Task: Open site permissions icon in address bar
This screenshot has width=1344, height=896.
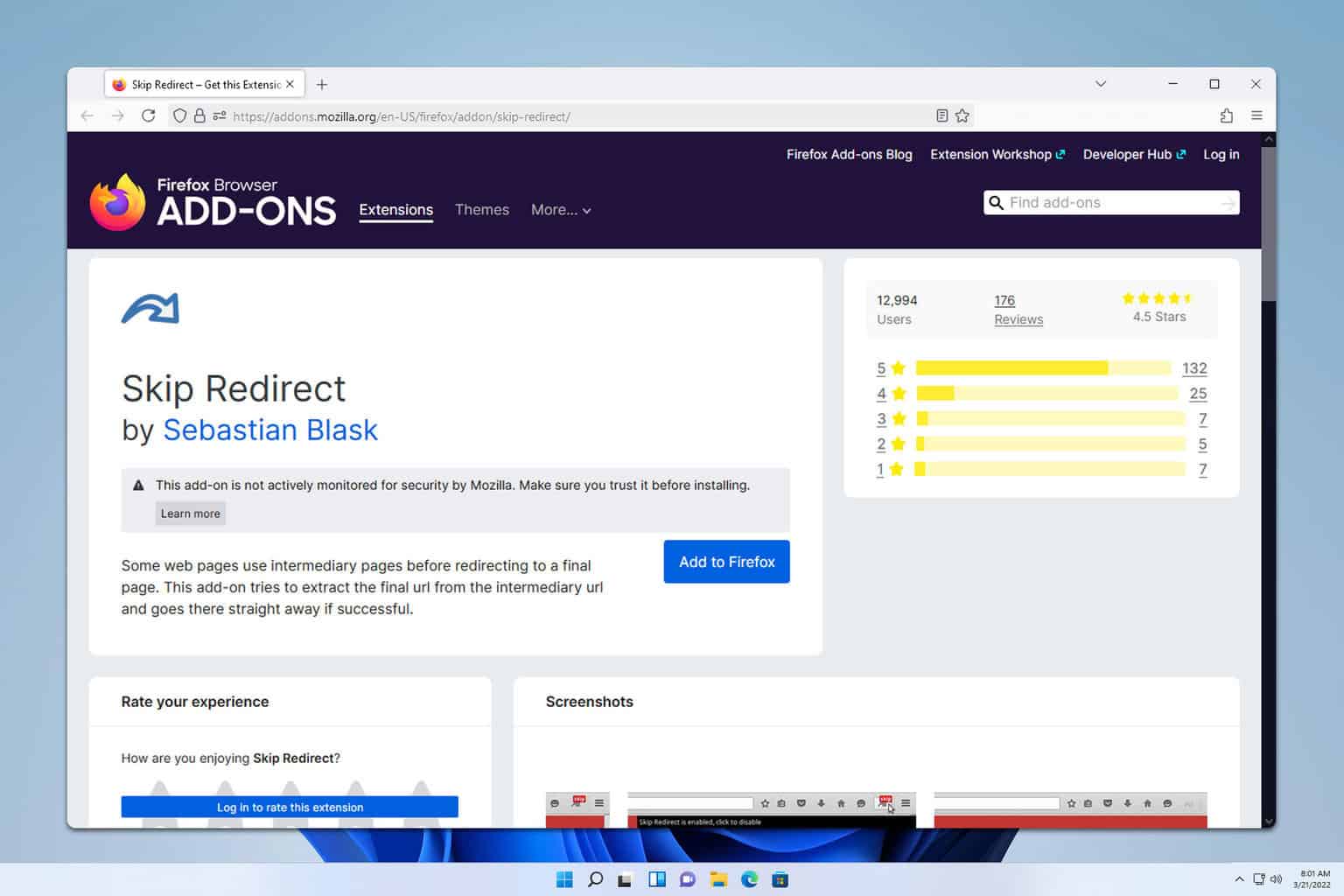Action: (x=219, y=115)
